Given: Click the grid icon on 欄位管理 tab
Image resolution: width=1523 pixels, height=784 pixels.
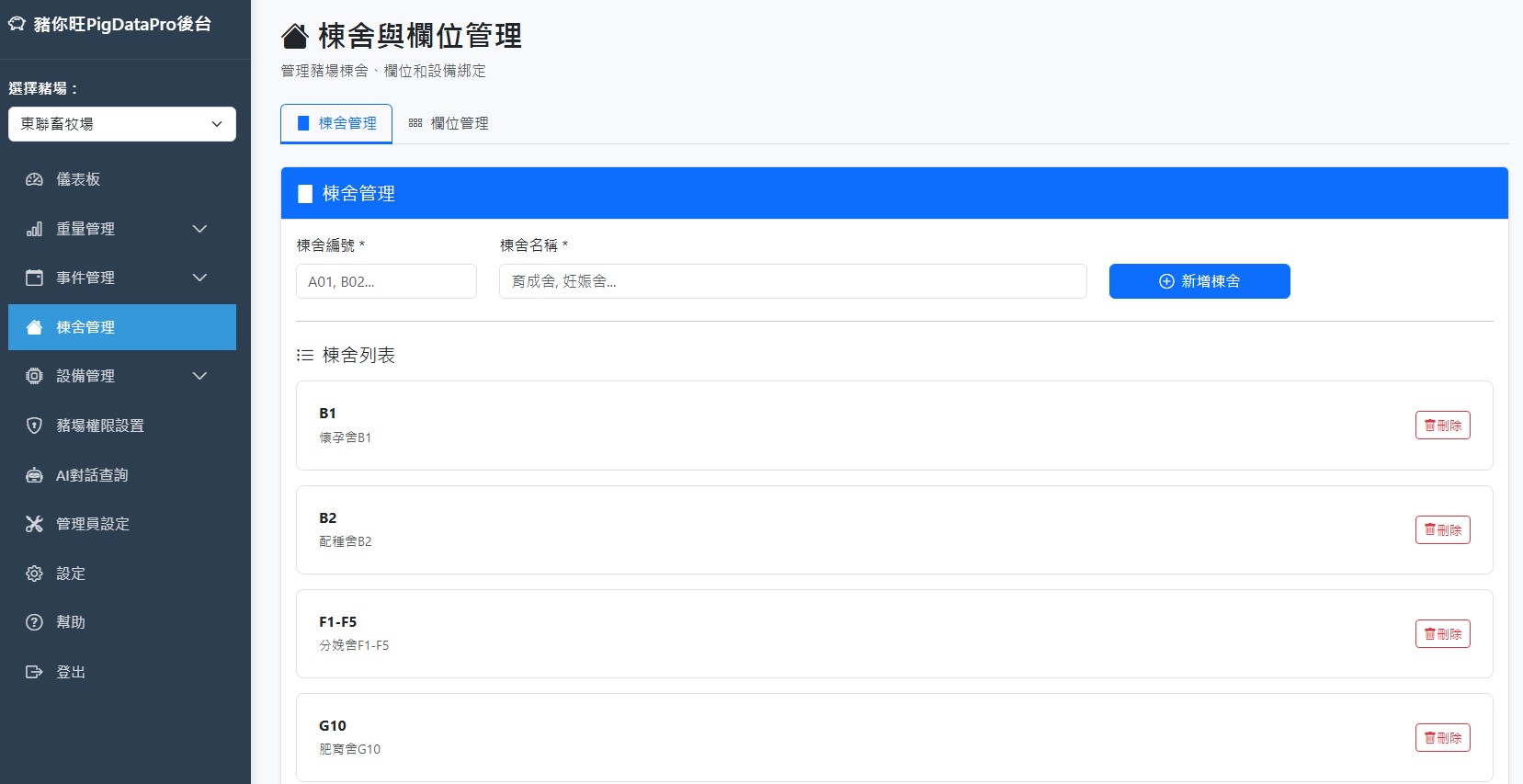Looking at the screenshot, I should 415,123.
